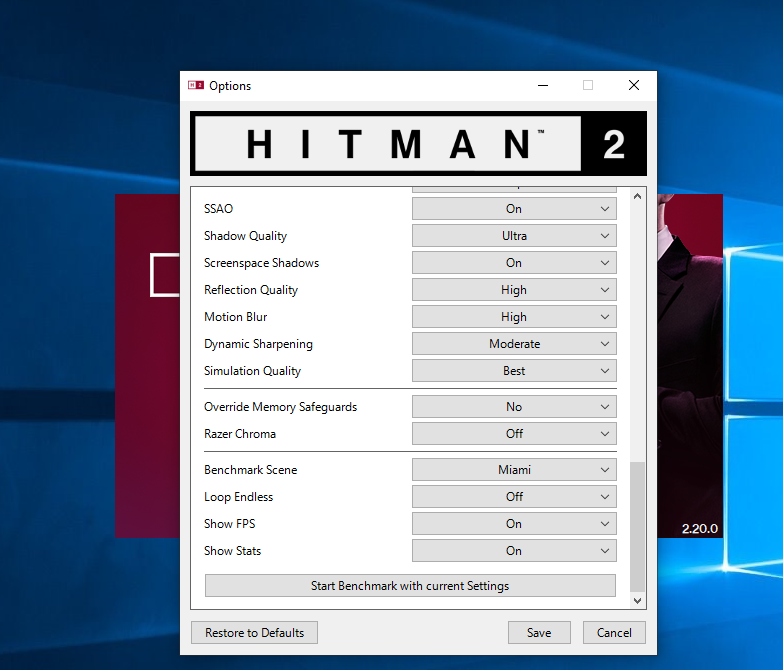This screenshot has width=783, height=670.
Task: Open the SSAO dropdown
Action: coord(514,209)
